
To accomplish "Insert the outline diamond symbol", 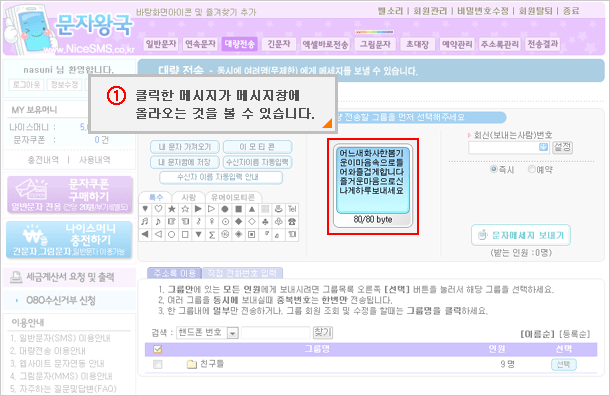I will [252, 222].
